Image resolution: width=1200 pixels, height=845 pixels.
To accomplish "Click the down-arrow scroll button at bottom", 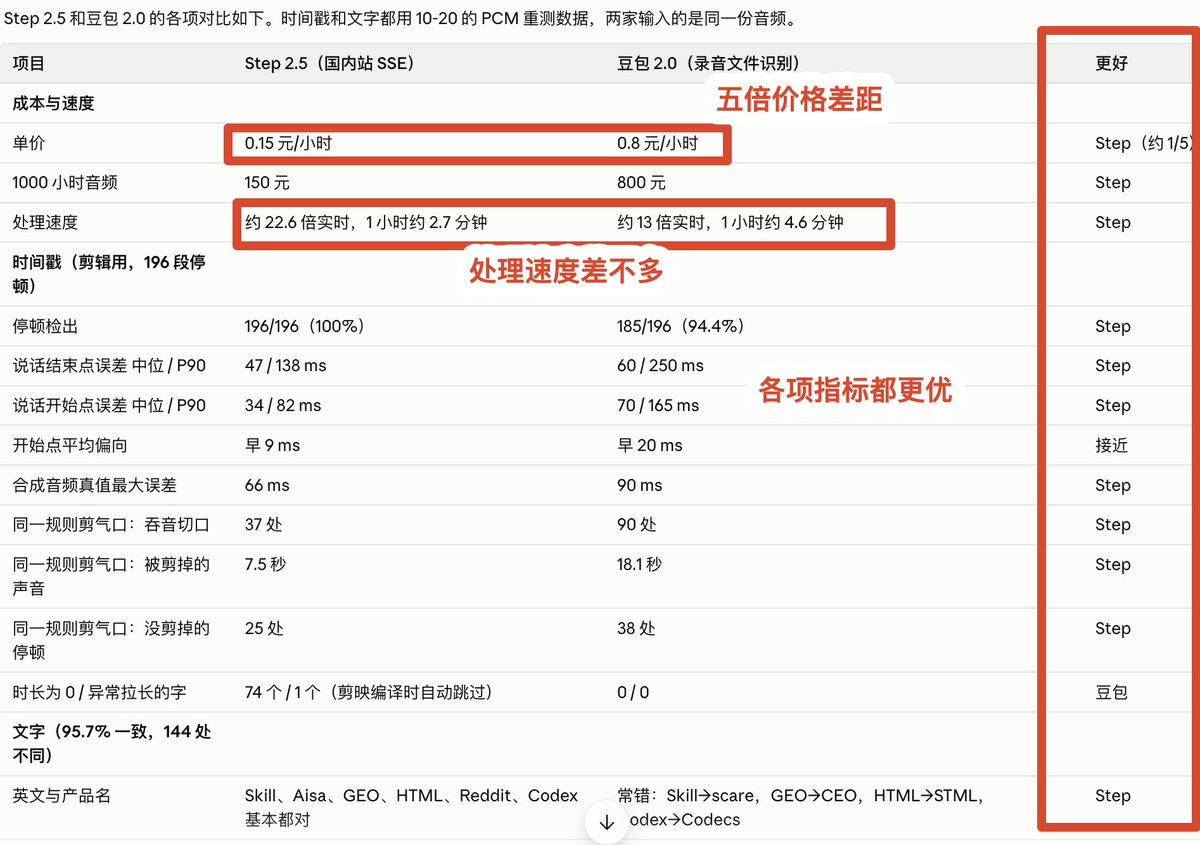I will pyautogui.click(x=606, y=822).
